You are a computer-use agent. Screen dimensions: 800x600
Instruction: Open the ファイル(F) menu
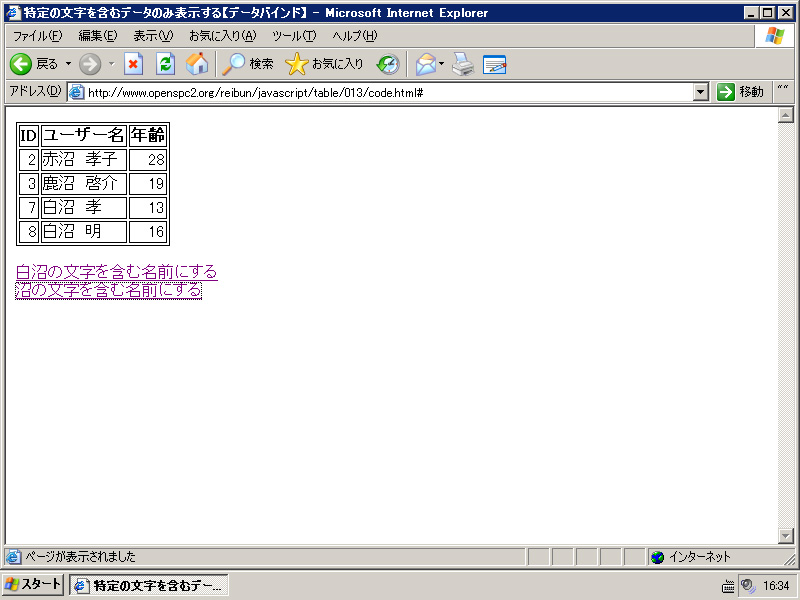click(37, 36)
